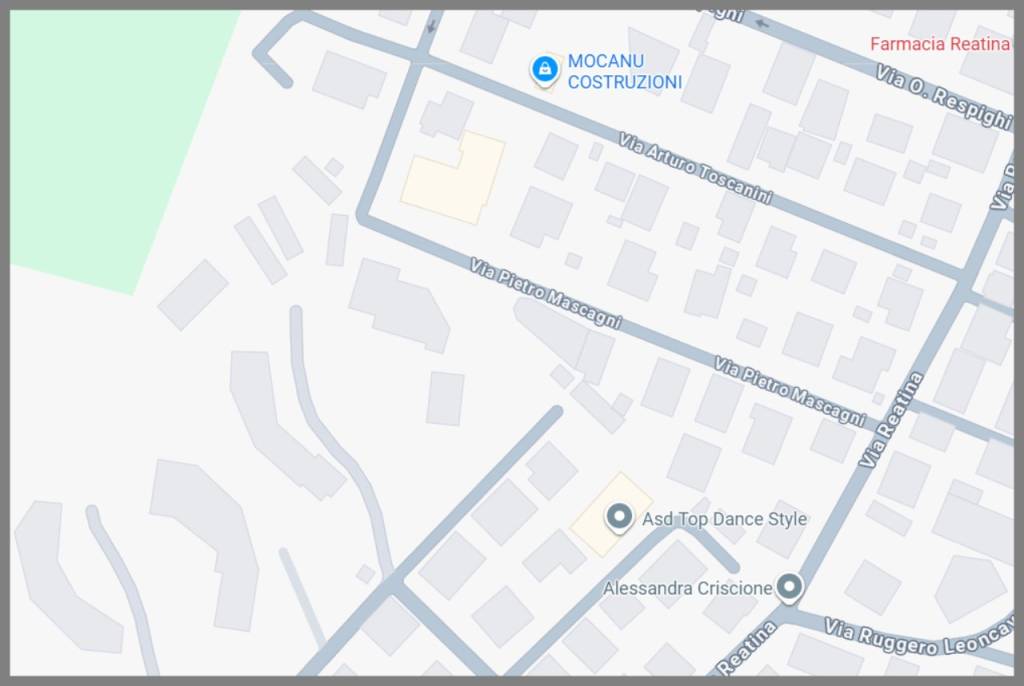
Task: Click the Mocanu Costruzioni shop pin icon
Action: click(545, 69)
